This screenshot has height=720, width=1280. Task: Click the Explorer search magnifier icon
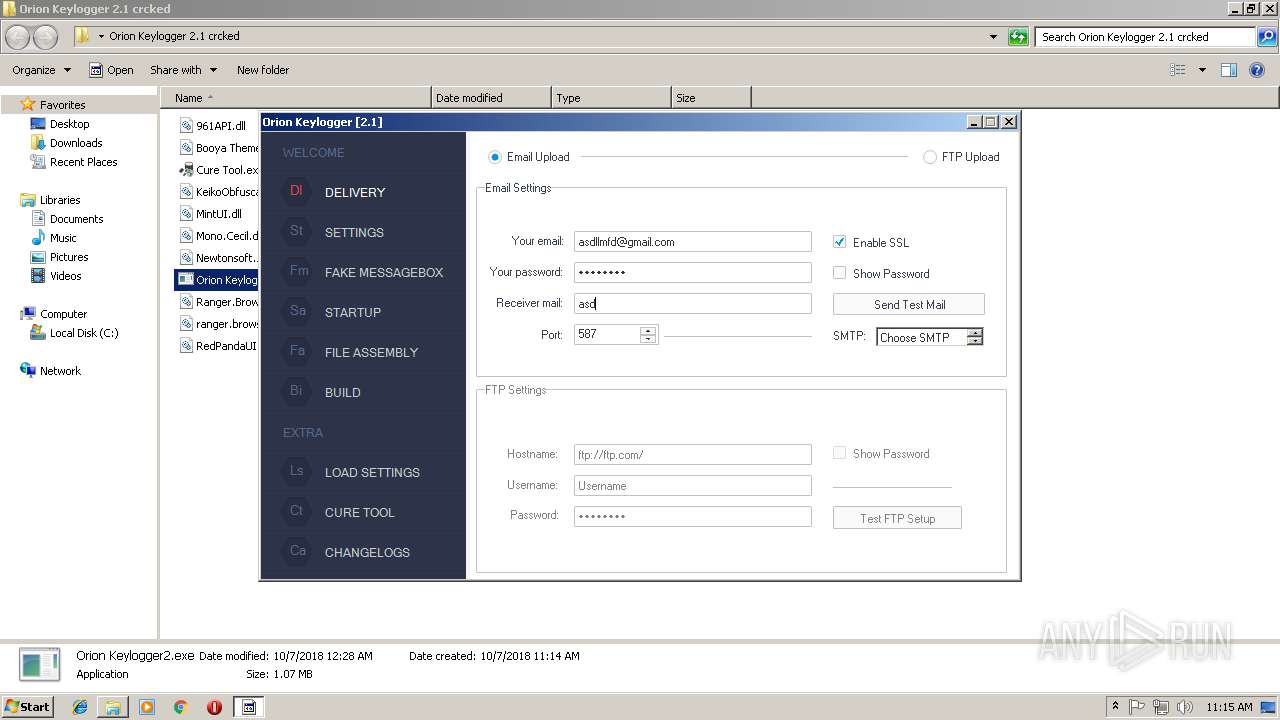(x=1267, y=37)
